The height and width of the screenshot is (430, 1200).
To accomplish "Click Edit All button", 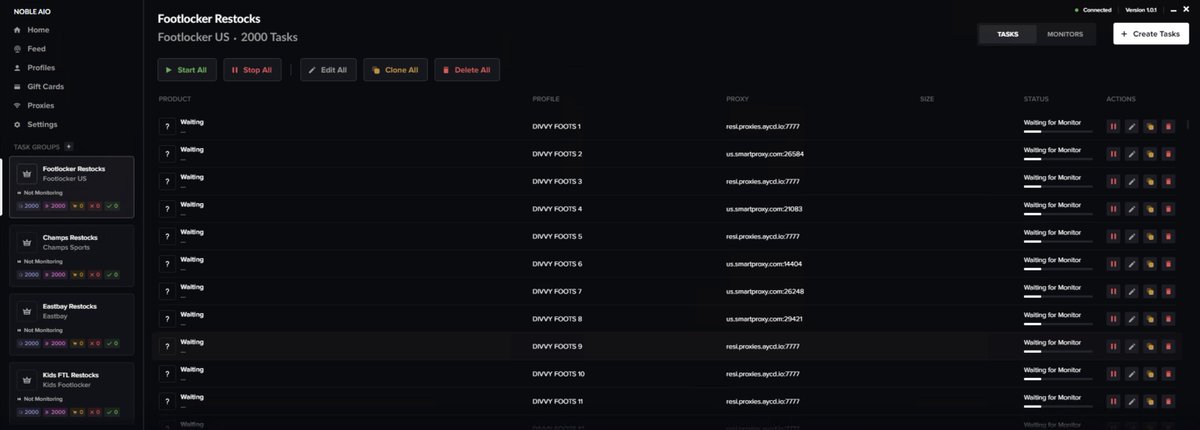I will 327,70.
